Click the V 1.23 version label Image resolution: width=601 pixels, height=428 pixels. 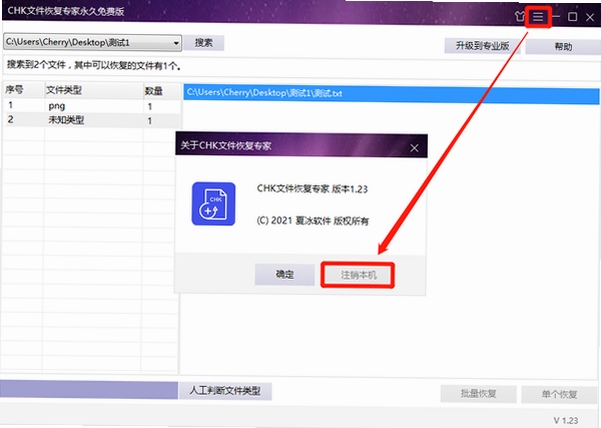pyautogui.click(x=566, y=420)
